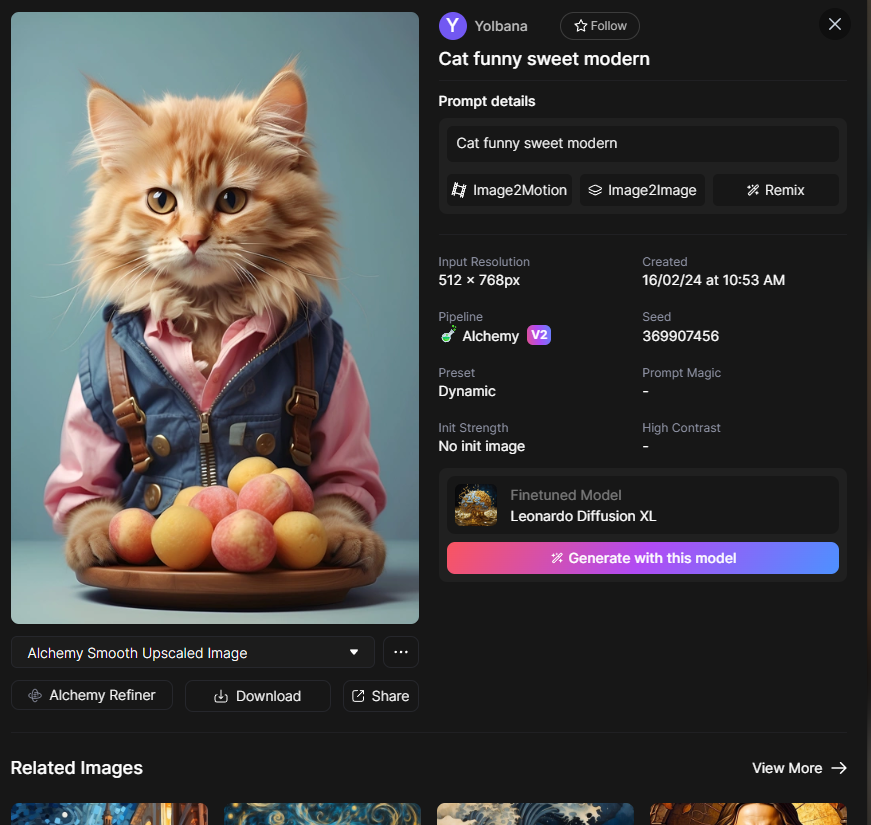Viewport: 871px width, 825px height.
Task: Click the star icon in Follow
Action: point(580,26)
